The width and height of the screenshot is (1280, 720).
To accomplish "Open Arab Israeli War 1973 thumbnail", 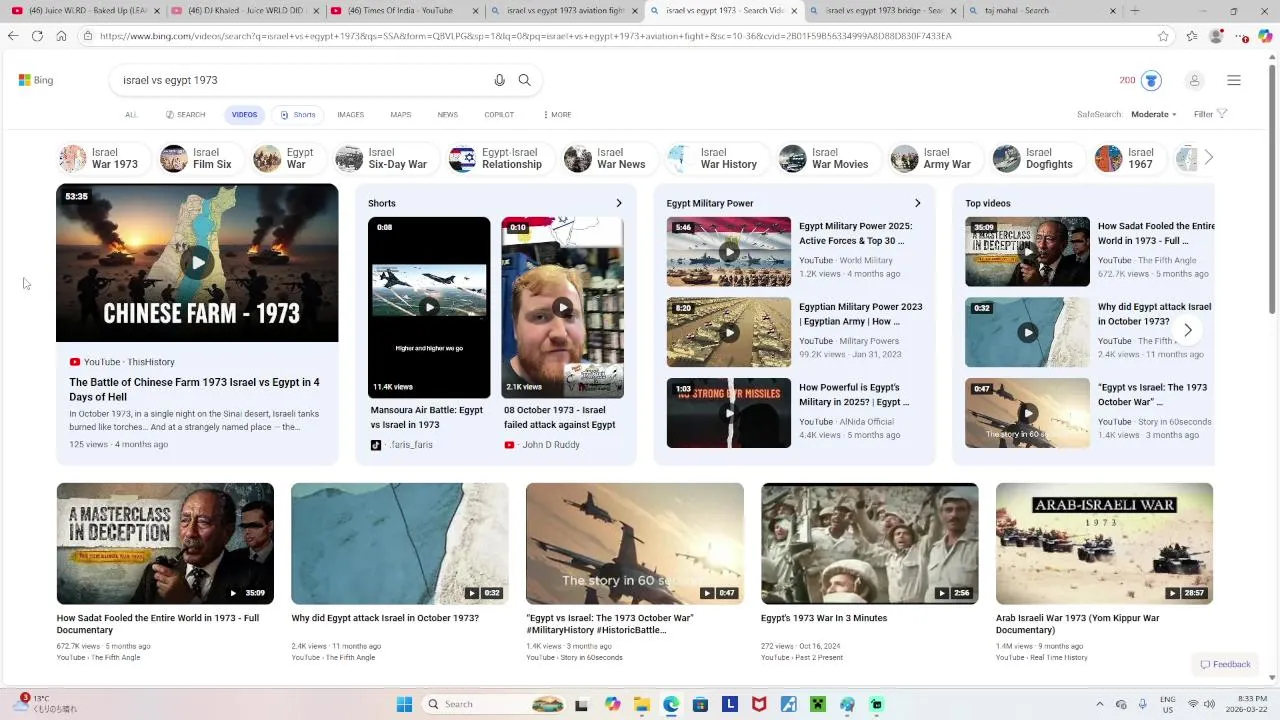I will point(1104,543).
